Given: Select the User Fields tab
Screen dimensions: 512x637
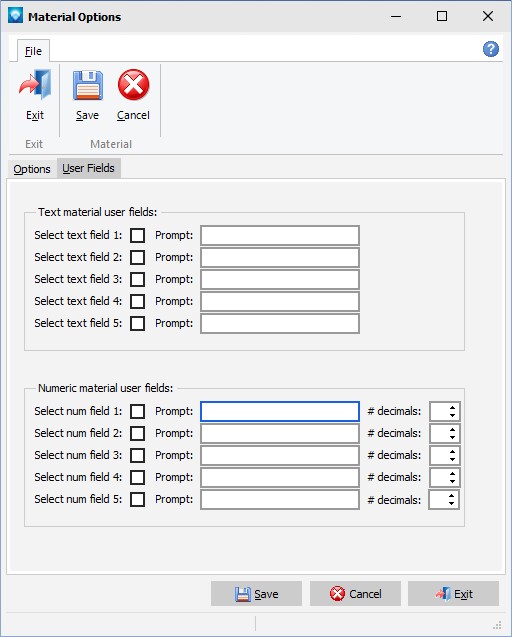Looking at the screenshot, I should point(89,168).
